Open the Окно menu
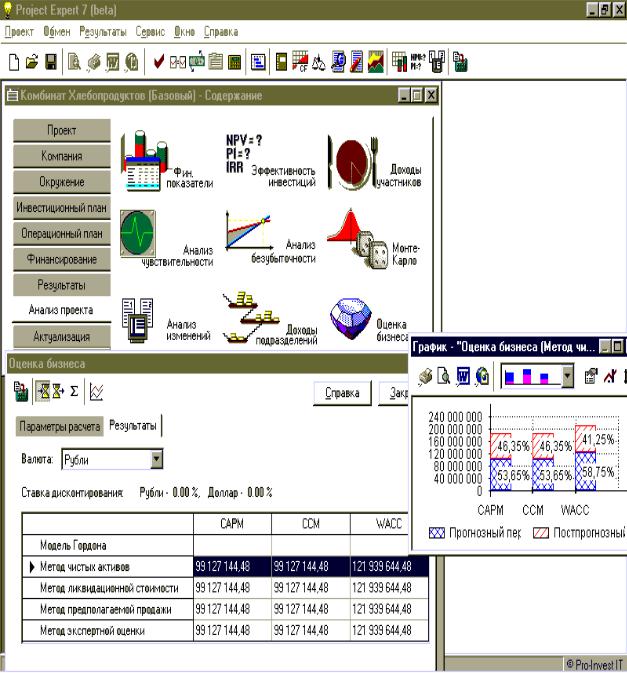627x673 pixels. tap(185, 32)
